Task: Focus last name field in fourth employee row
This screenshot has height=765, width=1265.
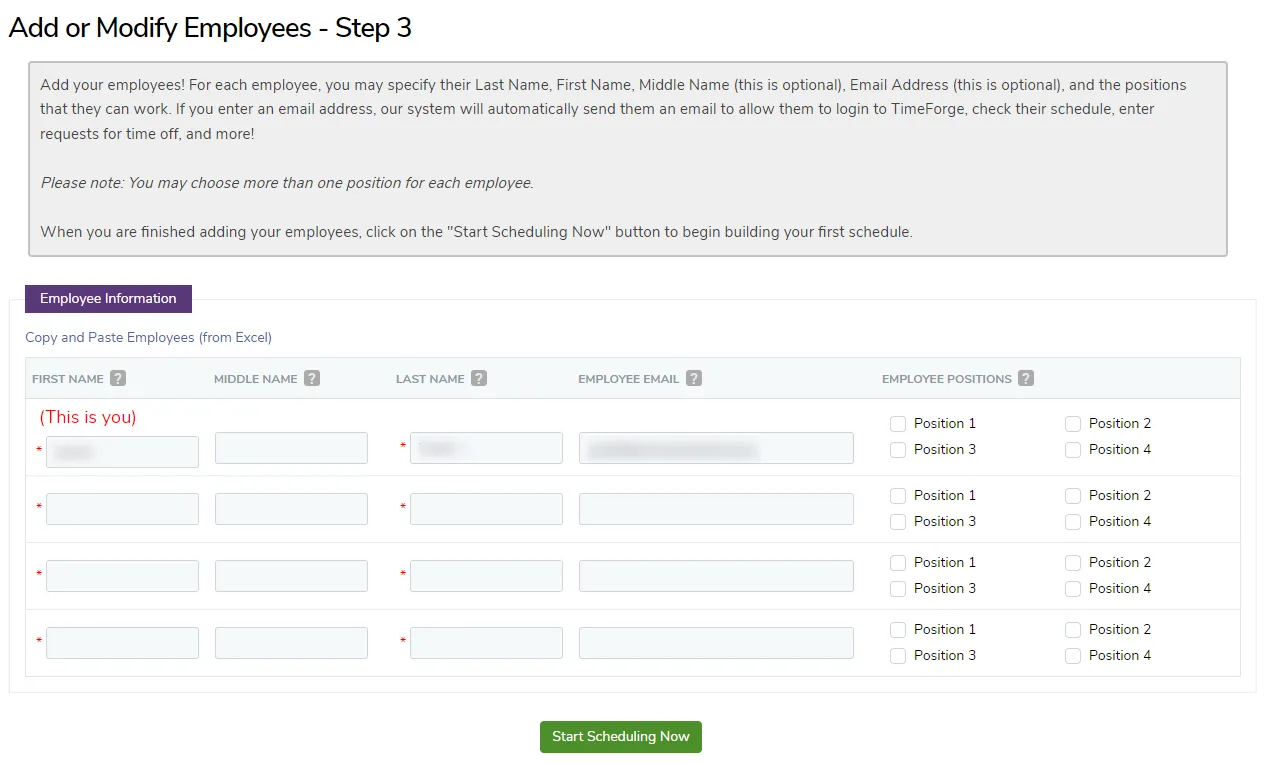Action: point(486,643)
